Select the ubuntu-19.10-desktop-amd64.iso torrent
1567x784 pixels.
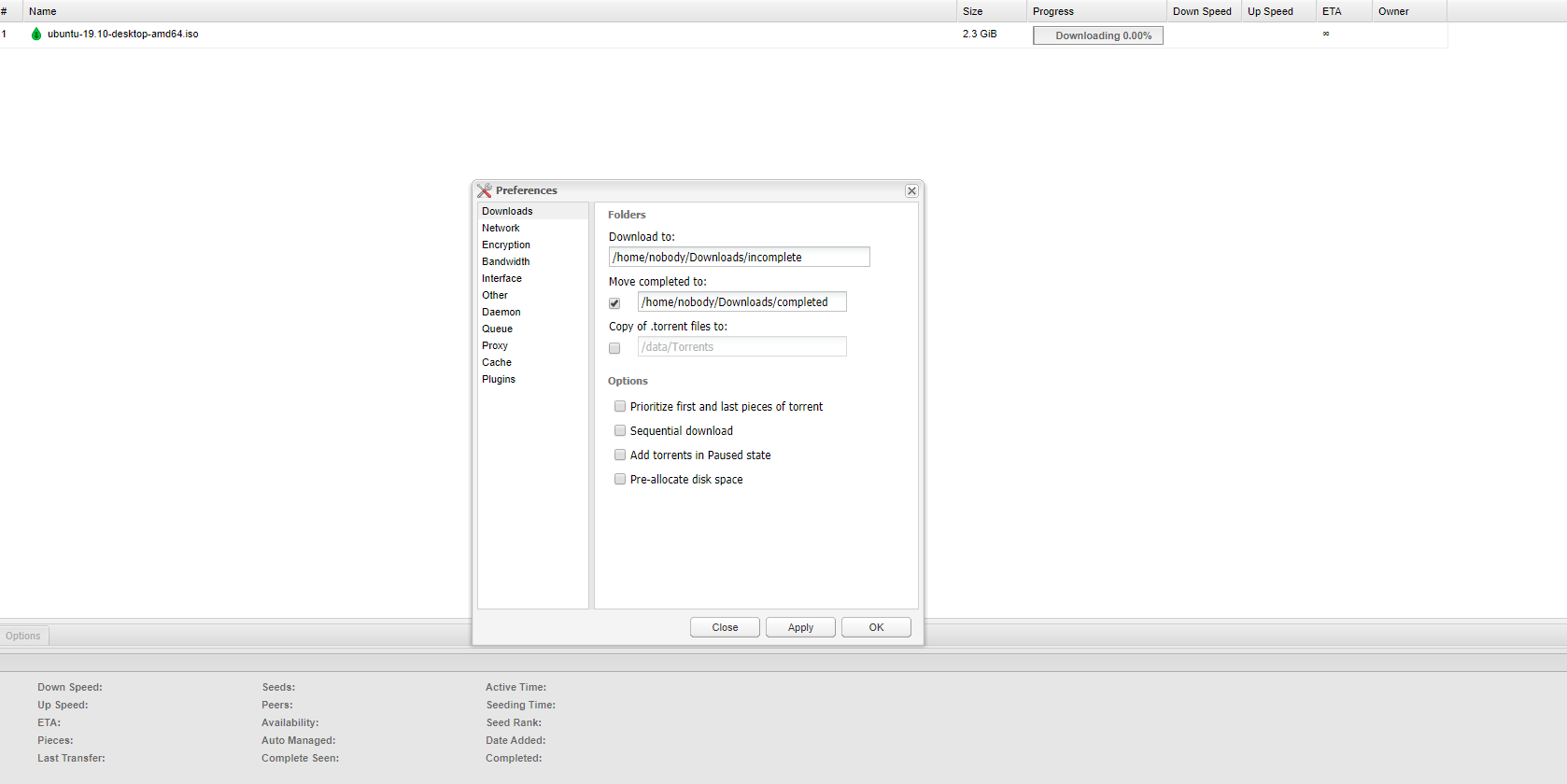coord(122,34)
